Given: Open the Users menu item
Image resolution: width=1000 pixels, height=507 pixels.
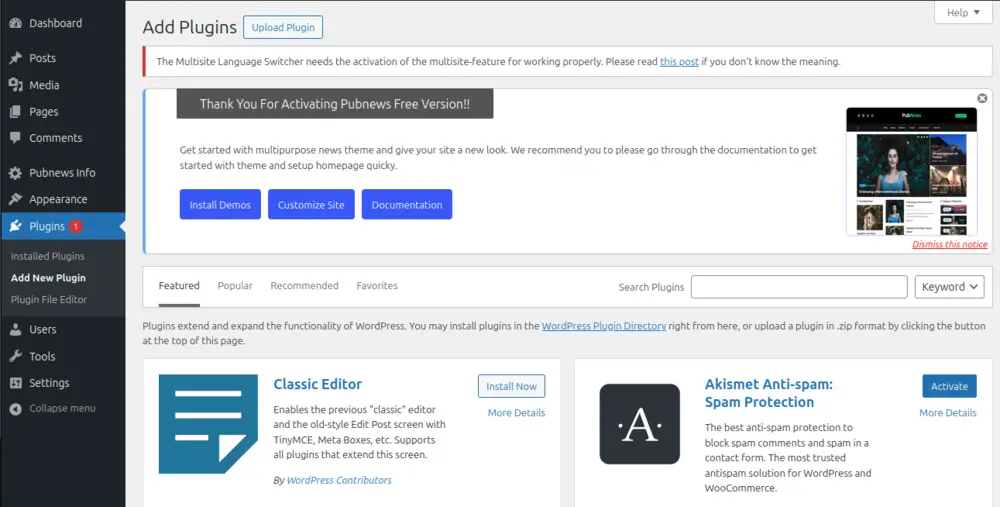Looking at the screenshot, I should pos(62,329).
